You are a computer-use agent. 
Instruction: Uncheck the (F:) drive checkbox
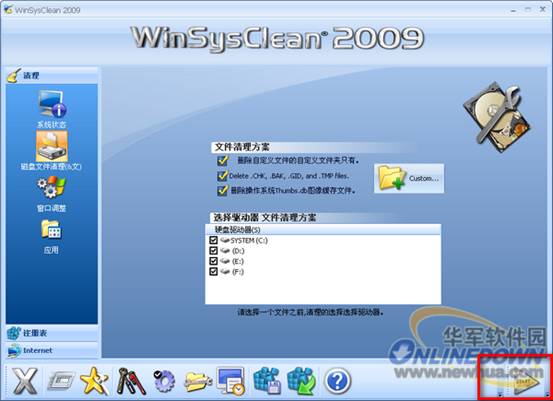point(213,271)
